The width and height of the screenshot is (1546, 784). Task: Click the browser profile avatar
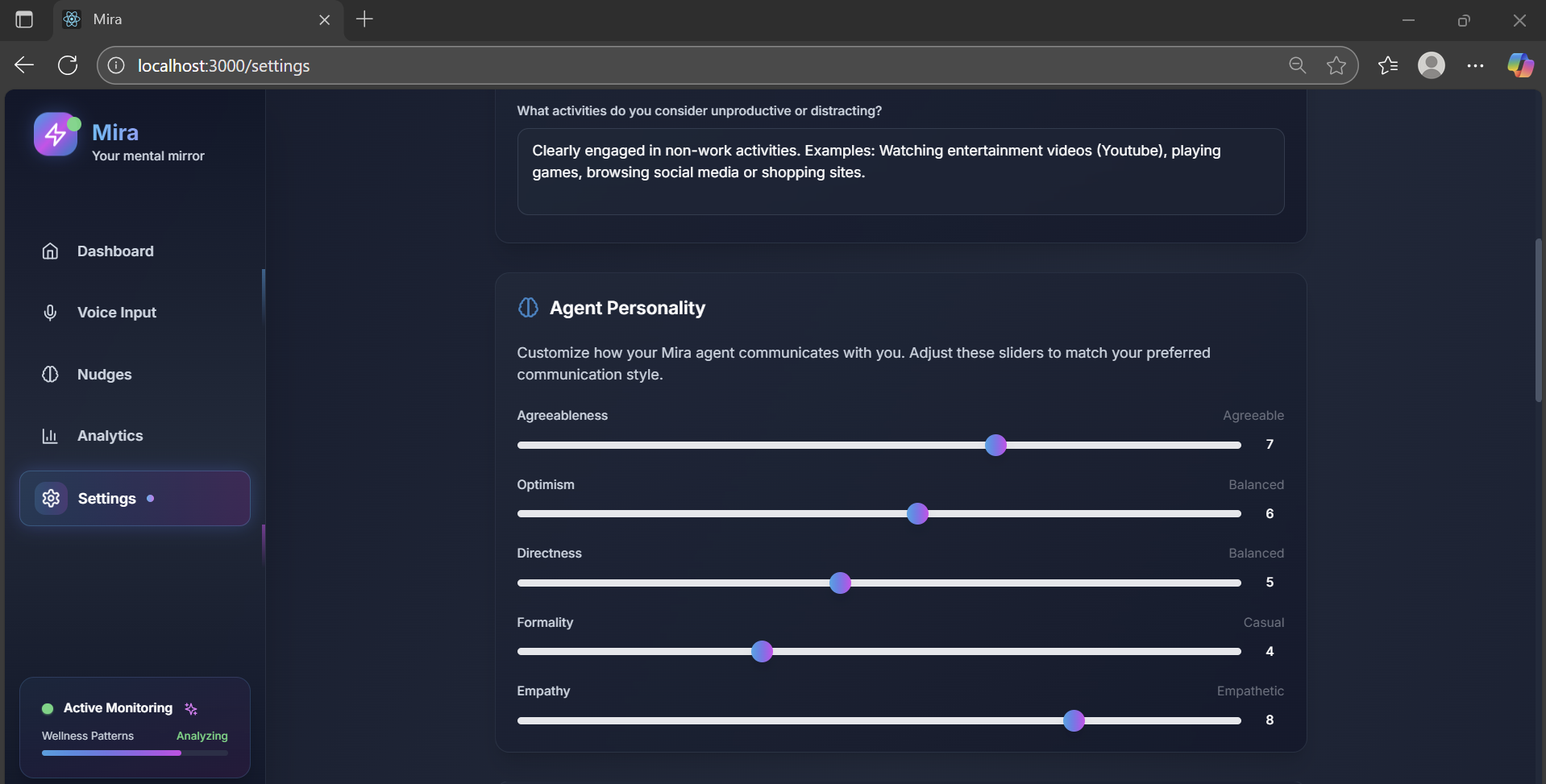(1433, 65)
